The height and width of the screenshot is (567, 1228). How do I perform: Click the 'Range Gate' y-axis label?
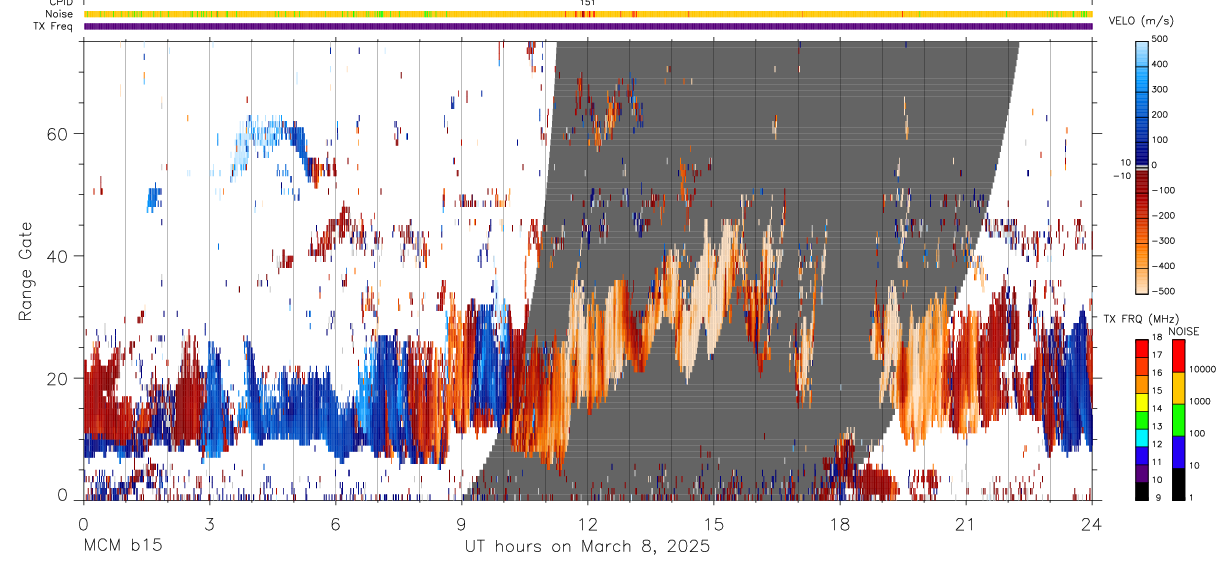(x=25, y=270)
